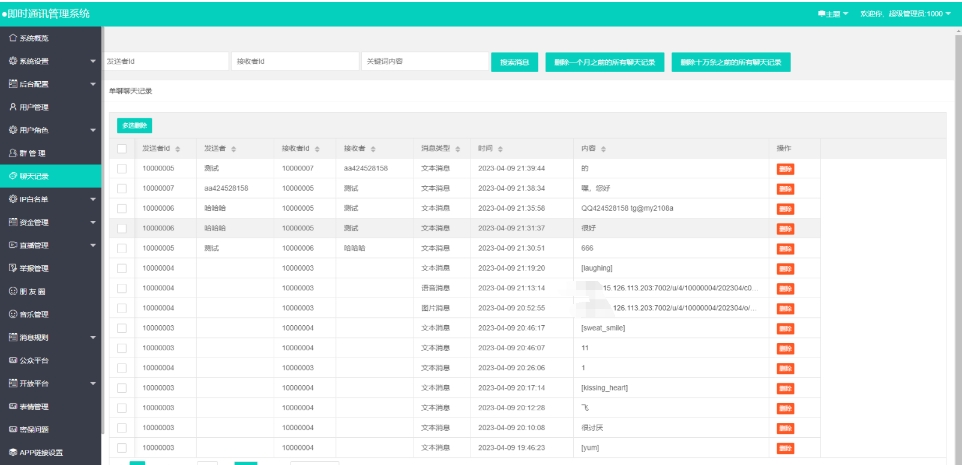The height and width of the screenshot is (465, 962).
Task: Click 删除一个月之前的所有聊天记录 button
Action: point(604,62)
